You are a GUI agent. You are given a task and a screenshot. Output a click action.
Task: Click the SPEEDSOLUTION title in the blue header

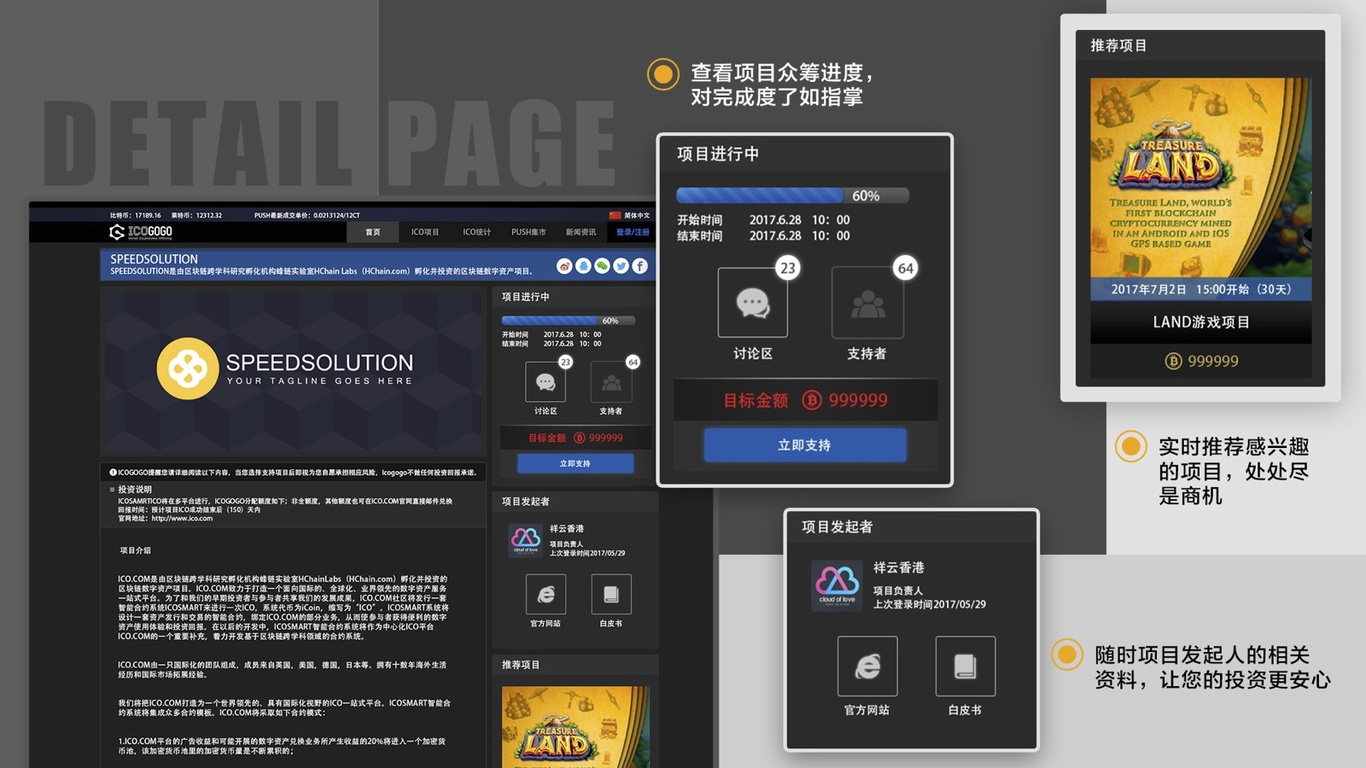click(154, 259)
